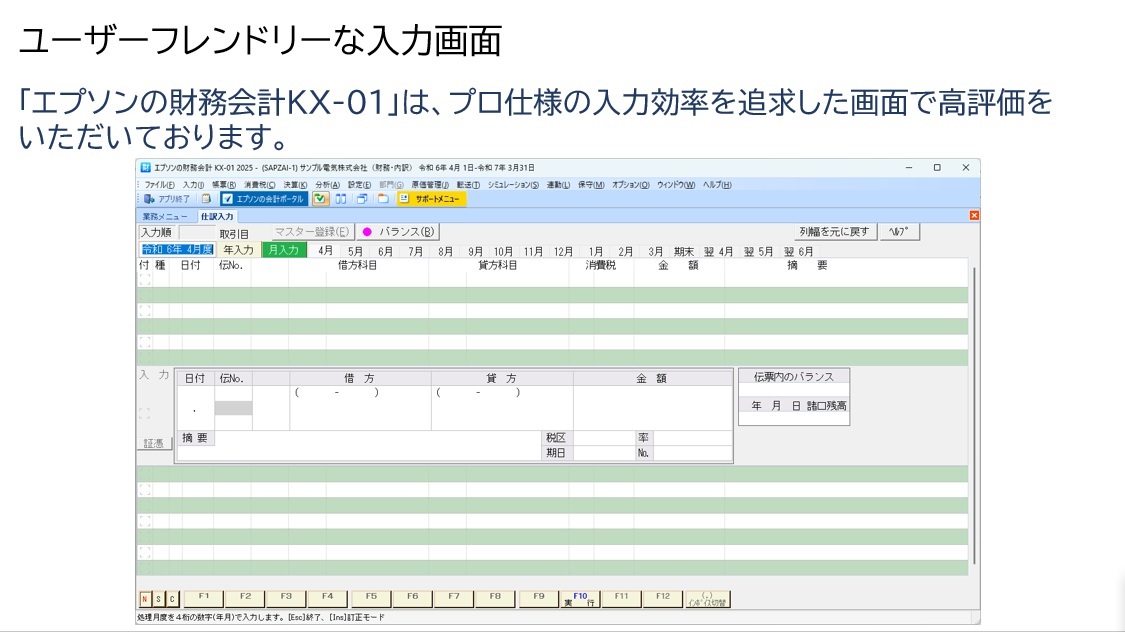The height and width of the screenshot is (632, 1125).
Task: Select the 10月 month tab
Action: tap(503, 251)
